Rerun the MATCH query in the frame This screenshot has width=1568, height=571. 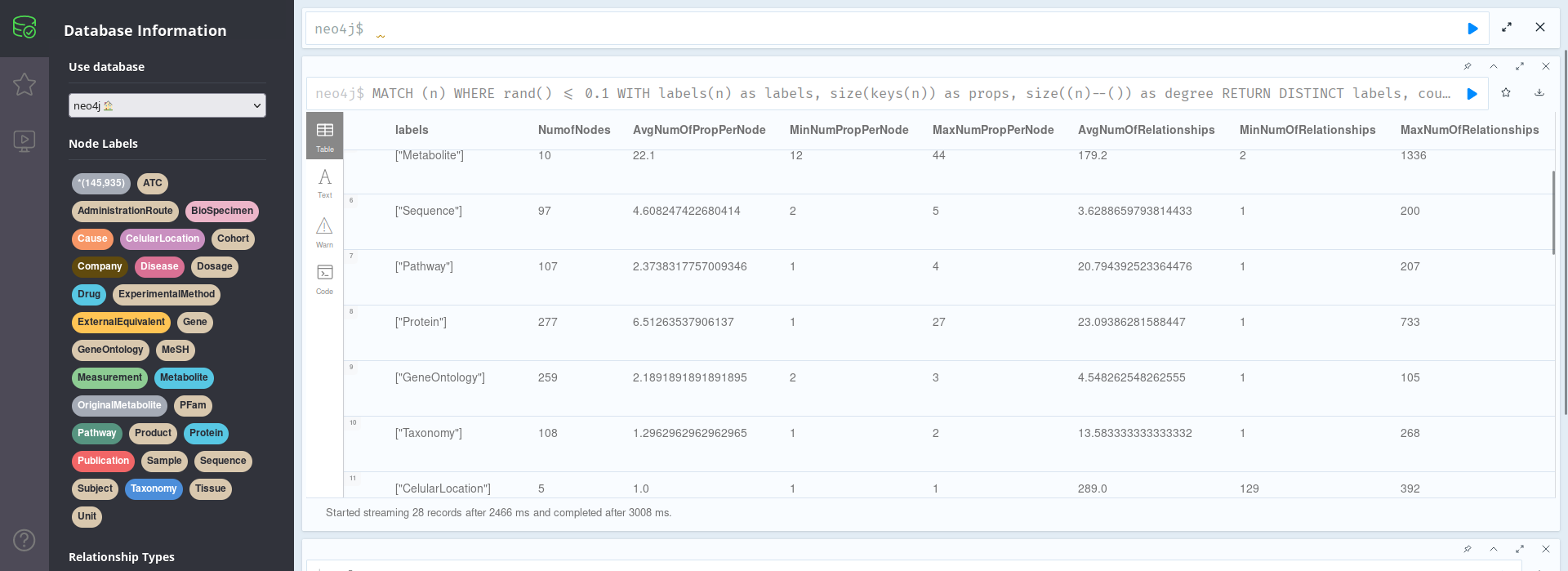pyautogui.click(x=1472, y=94)
